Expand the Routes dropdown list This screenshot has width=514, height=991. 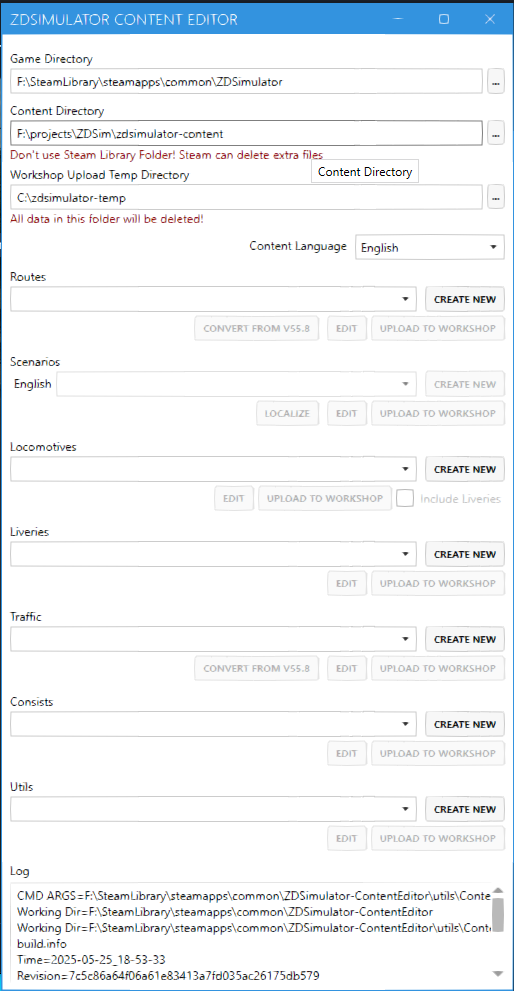(213, 299)
